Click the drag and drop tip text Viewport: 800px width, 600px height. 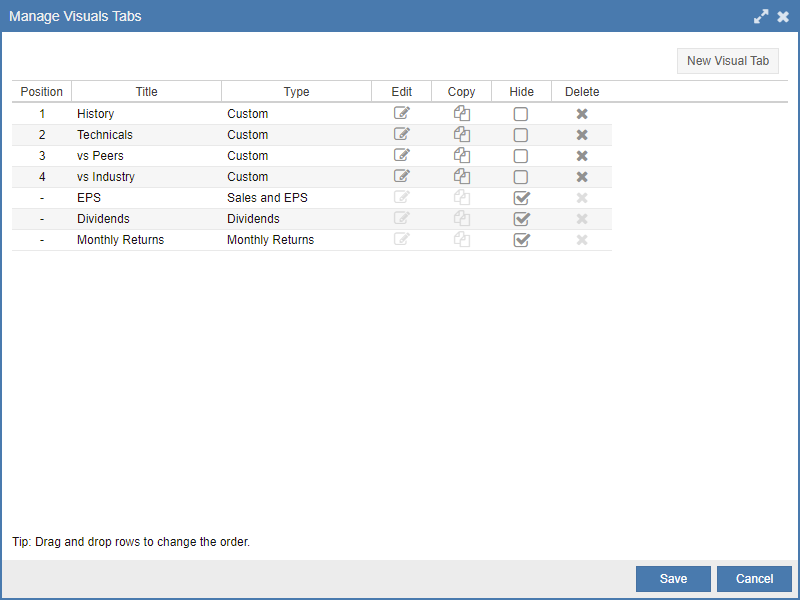[131, 542]
